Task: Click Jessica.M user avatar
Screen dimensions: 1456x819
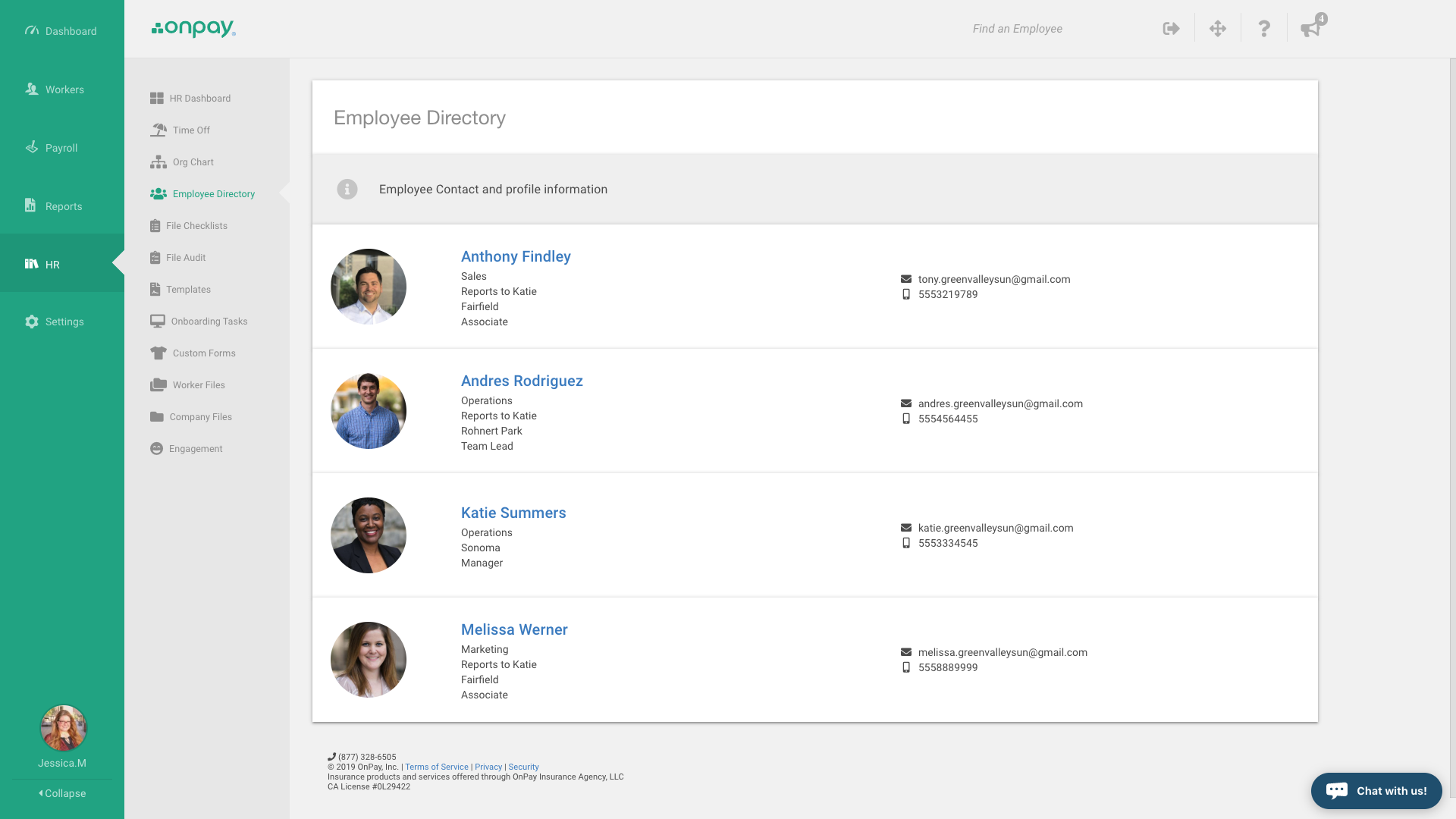Action: [x=63, y=728]
